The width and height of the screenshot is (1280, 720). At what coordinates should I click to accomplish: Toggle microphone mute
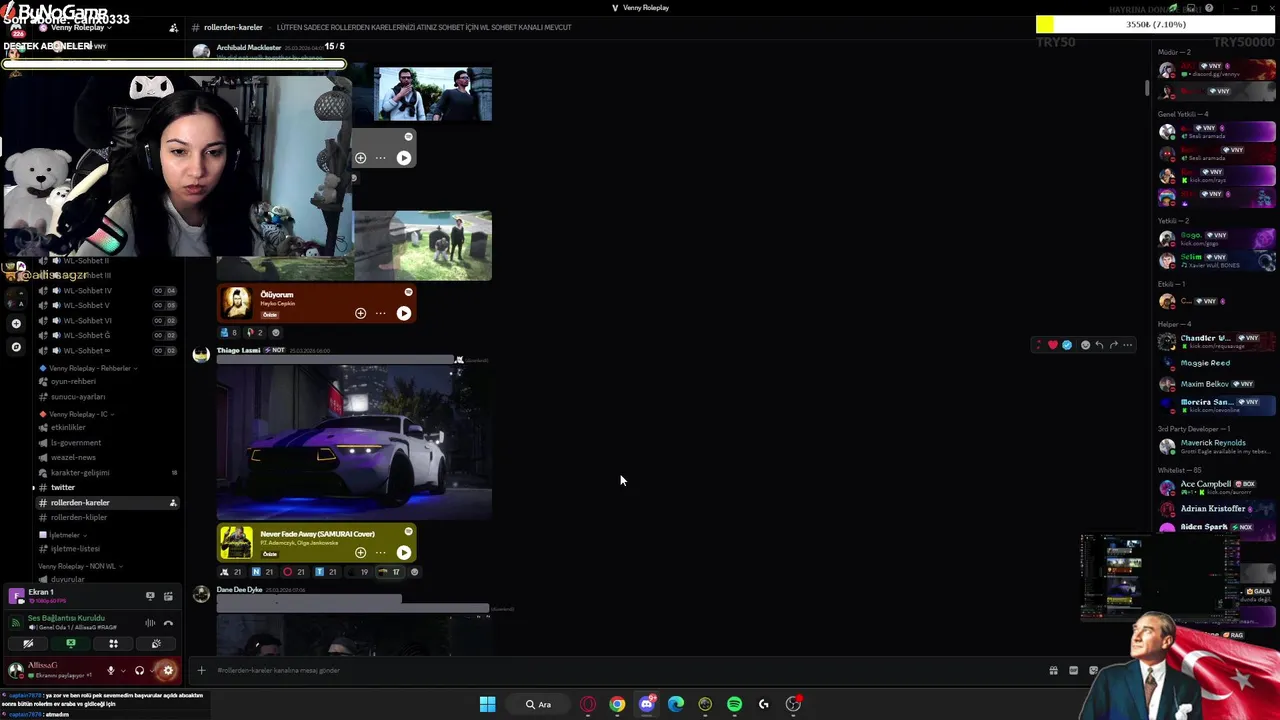tap(111, 671)
